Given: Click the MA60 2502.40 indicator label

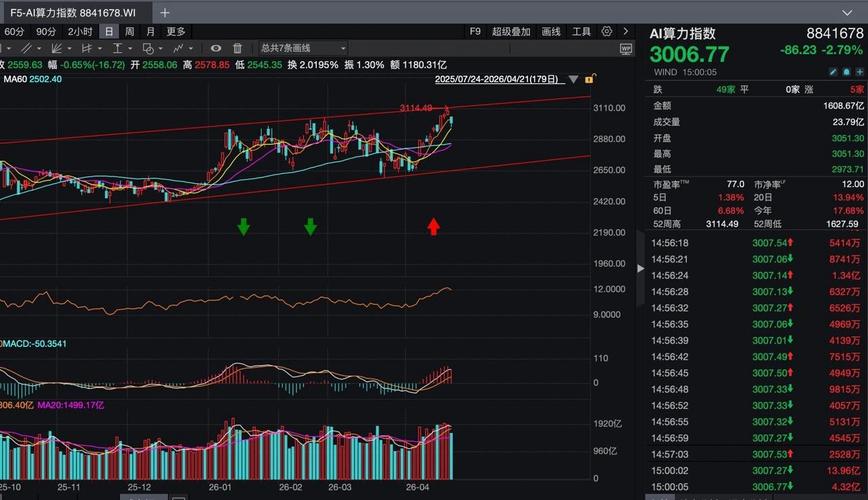Looking at the screenshot, I should click(x=33, y=79).
